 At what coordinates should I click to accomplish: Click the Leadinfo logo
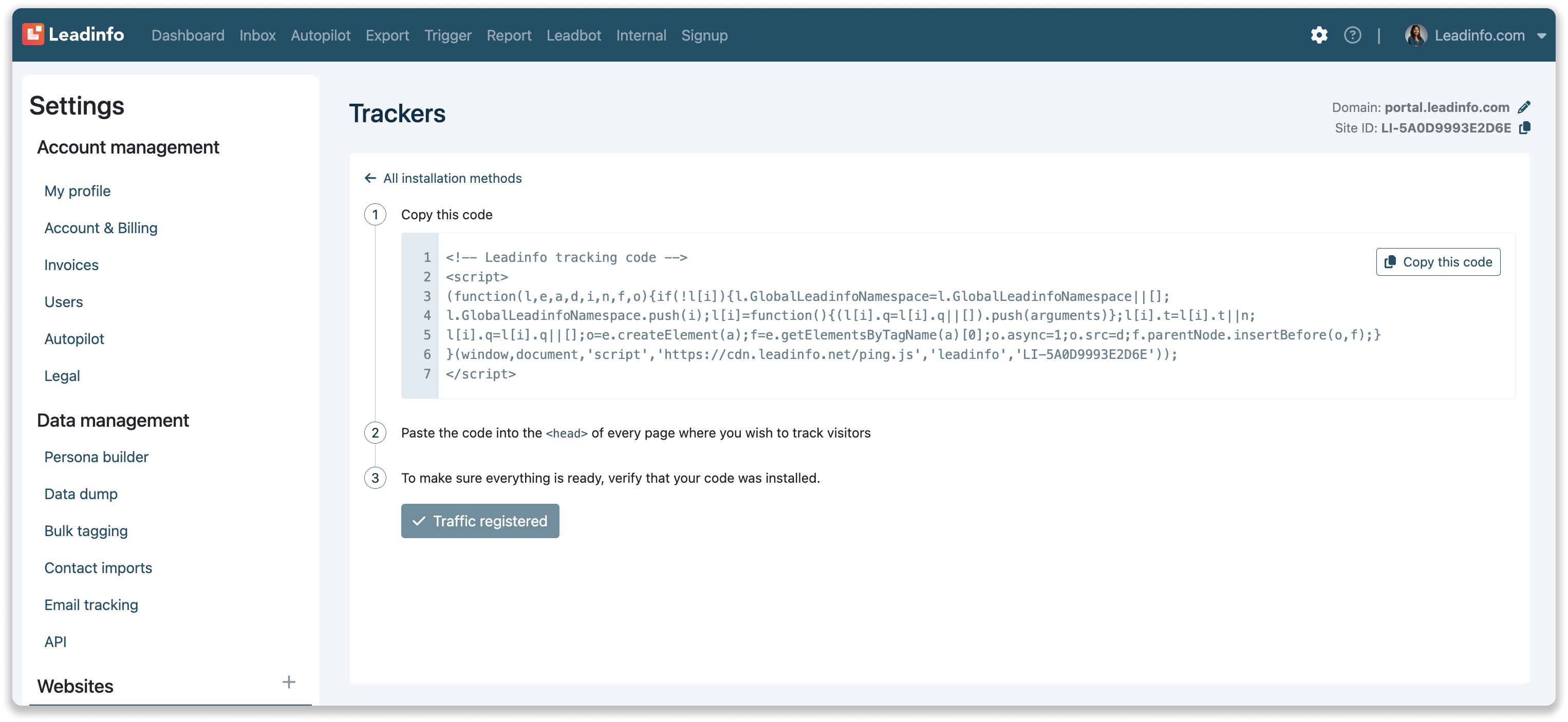point(73,35)
